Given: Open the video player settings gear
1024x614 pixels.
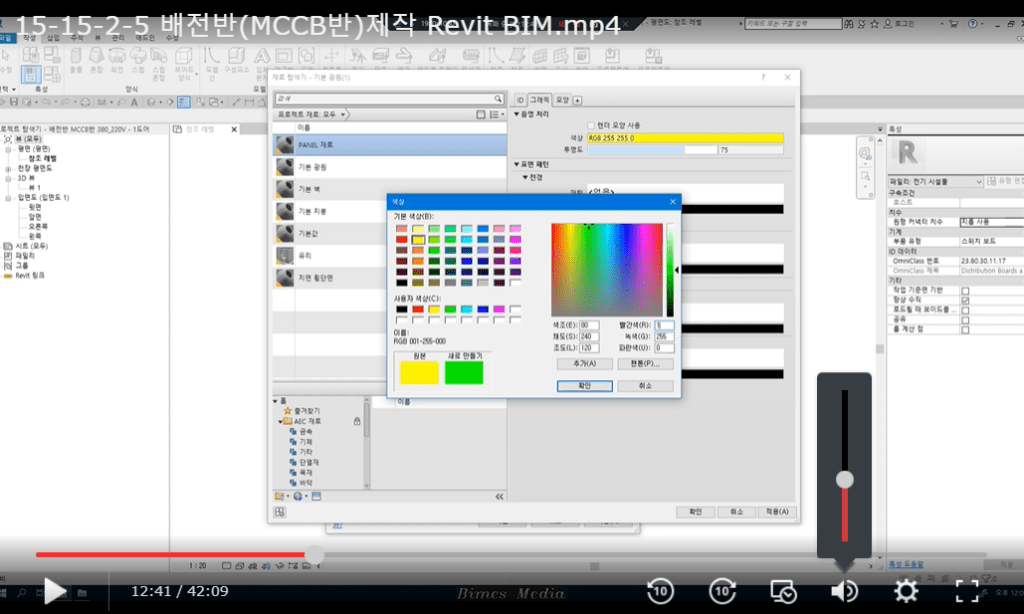Looking at the screenshot, I should pos(906,591).
